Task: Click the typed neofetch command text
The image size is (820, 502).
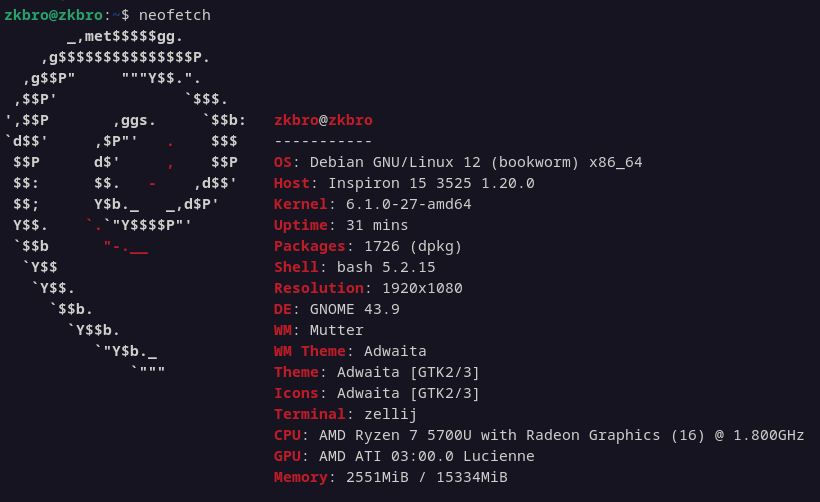Action: tap(174, 15)
